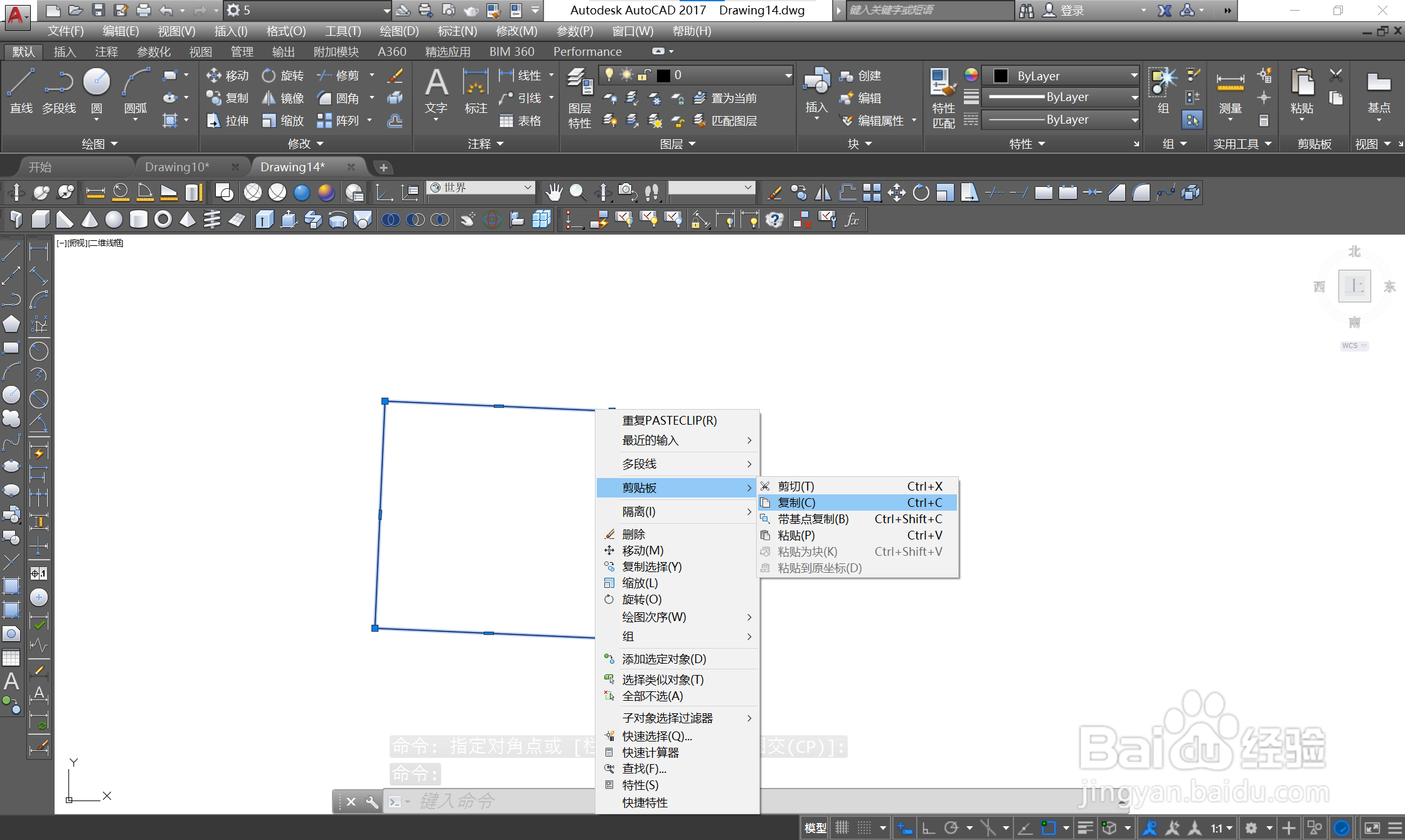Screen dimensions: 1405x840
Task: Click the customization wrench icon in command line
Action: click(371, 801)
